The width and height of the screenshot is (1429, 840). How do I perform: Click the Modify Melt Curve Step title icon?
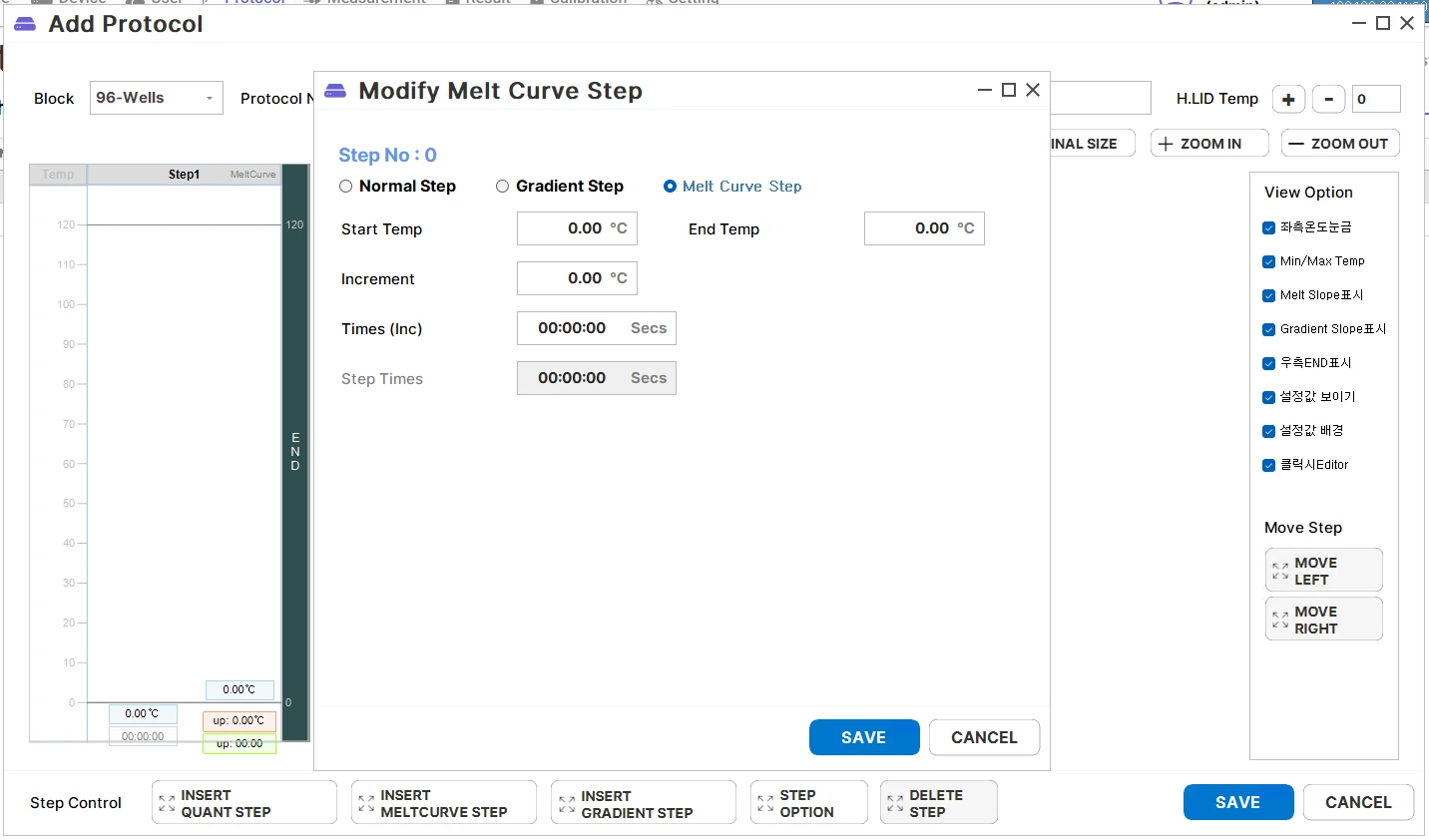[x=335, y=91]
